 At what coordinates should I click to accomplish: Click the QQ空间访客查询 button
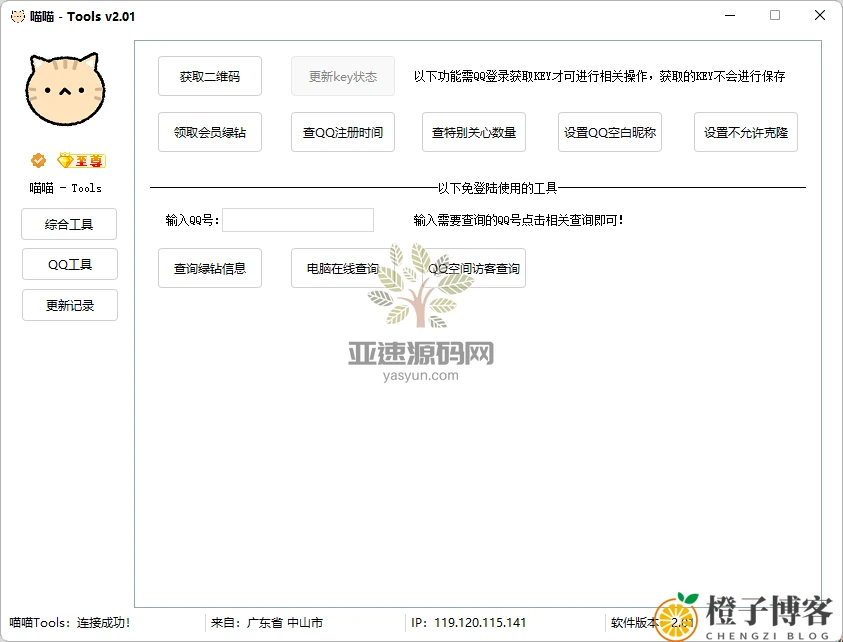point(474,268)
